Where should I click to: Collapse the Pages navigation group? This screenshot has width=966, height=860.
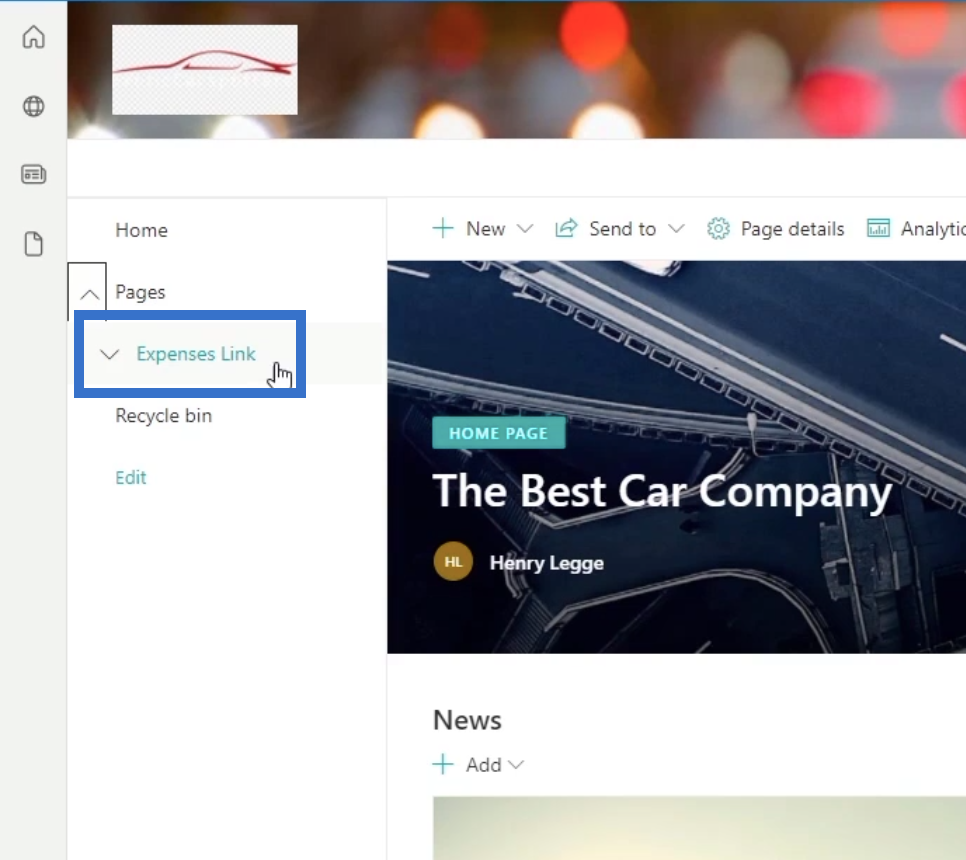[89, 294]
